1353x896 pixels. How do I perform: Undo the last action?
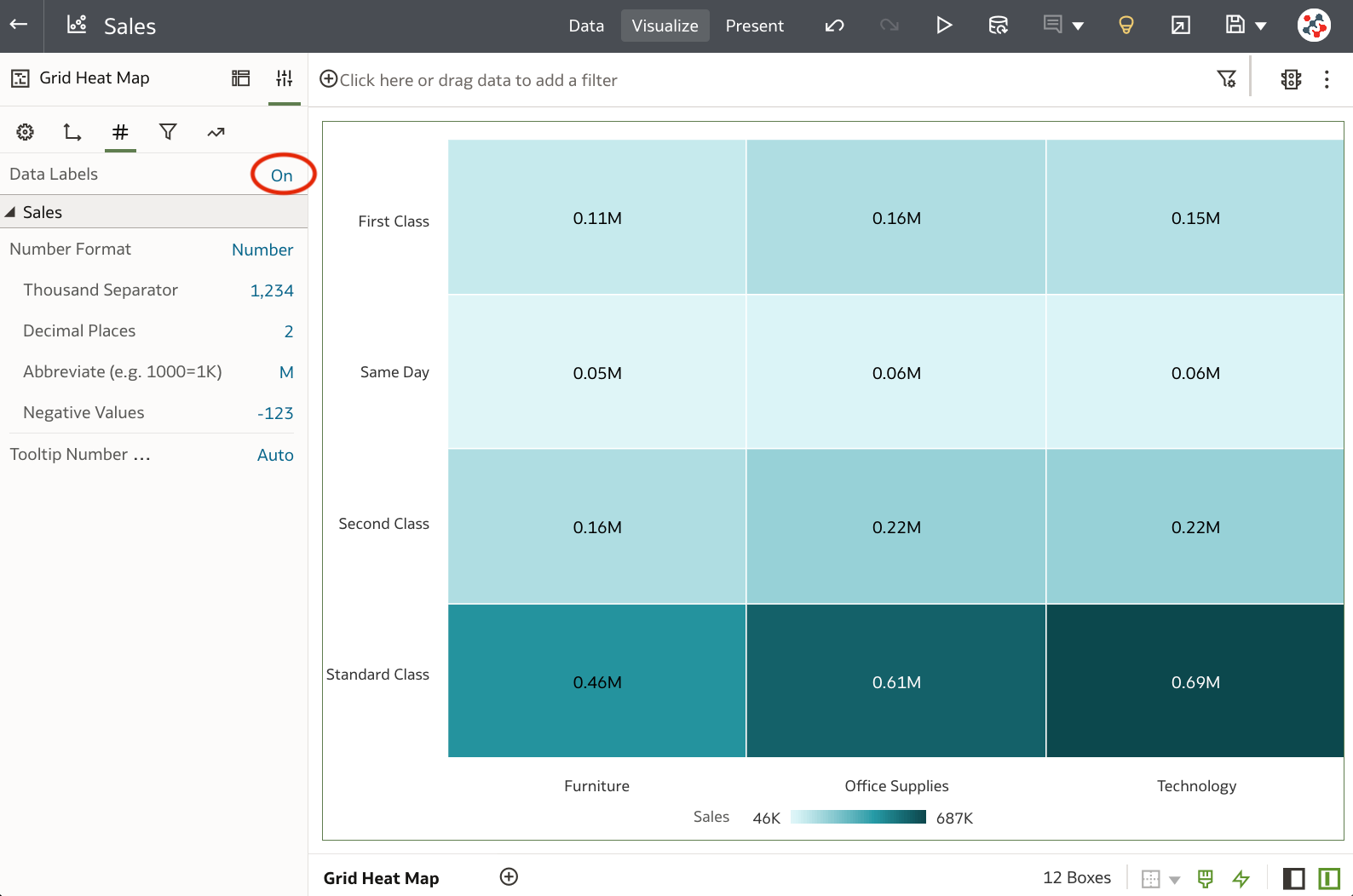[x=835, y=26]
